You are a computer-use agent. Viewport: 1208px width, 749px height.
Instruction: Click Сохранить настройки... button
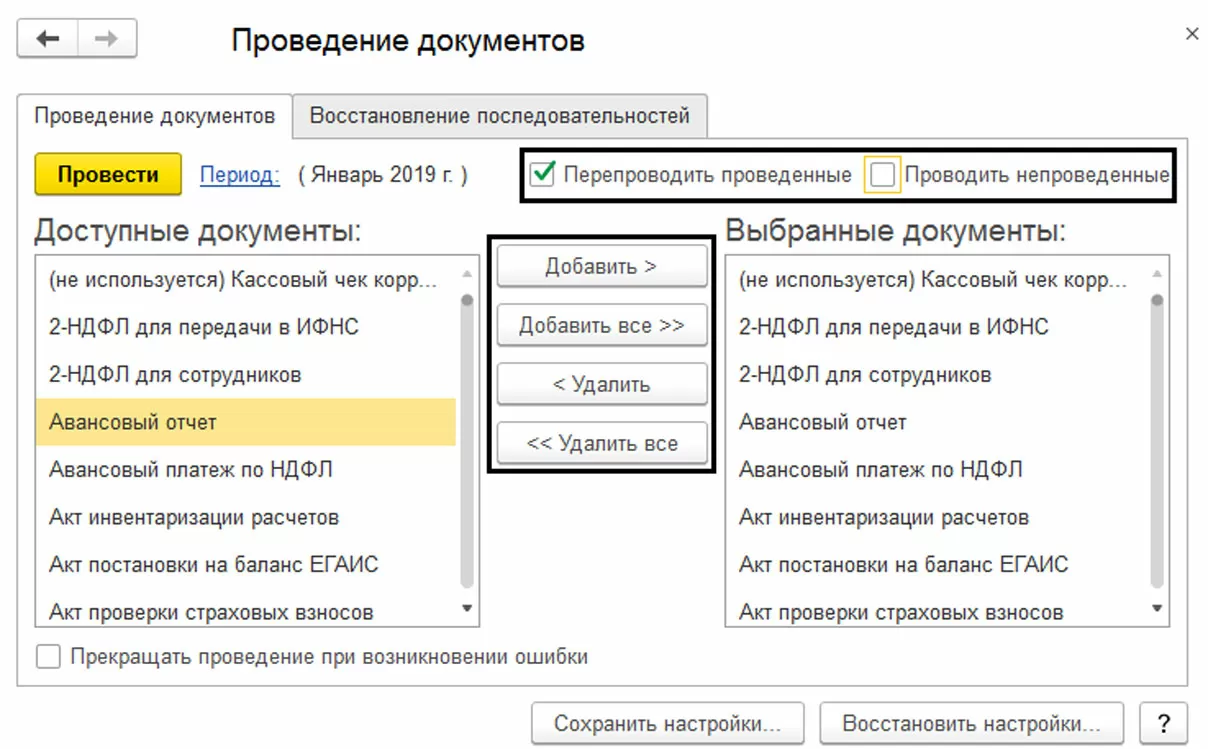coord(669,724)
